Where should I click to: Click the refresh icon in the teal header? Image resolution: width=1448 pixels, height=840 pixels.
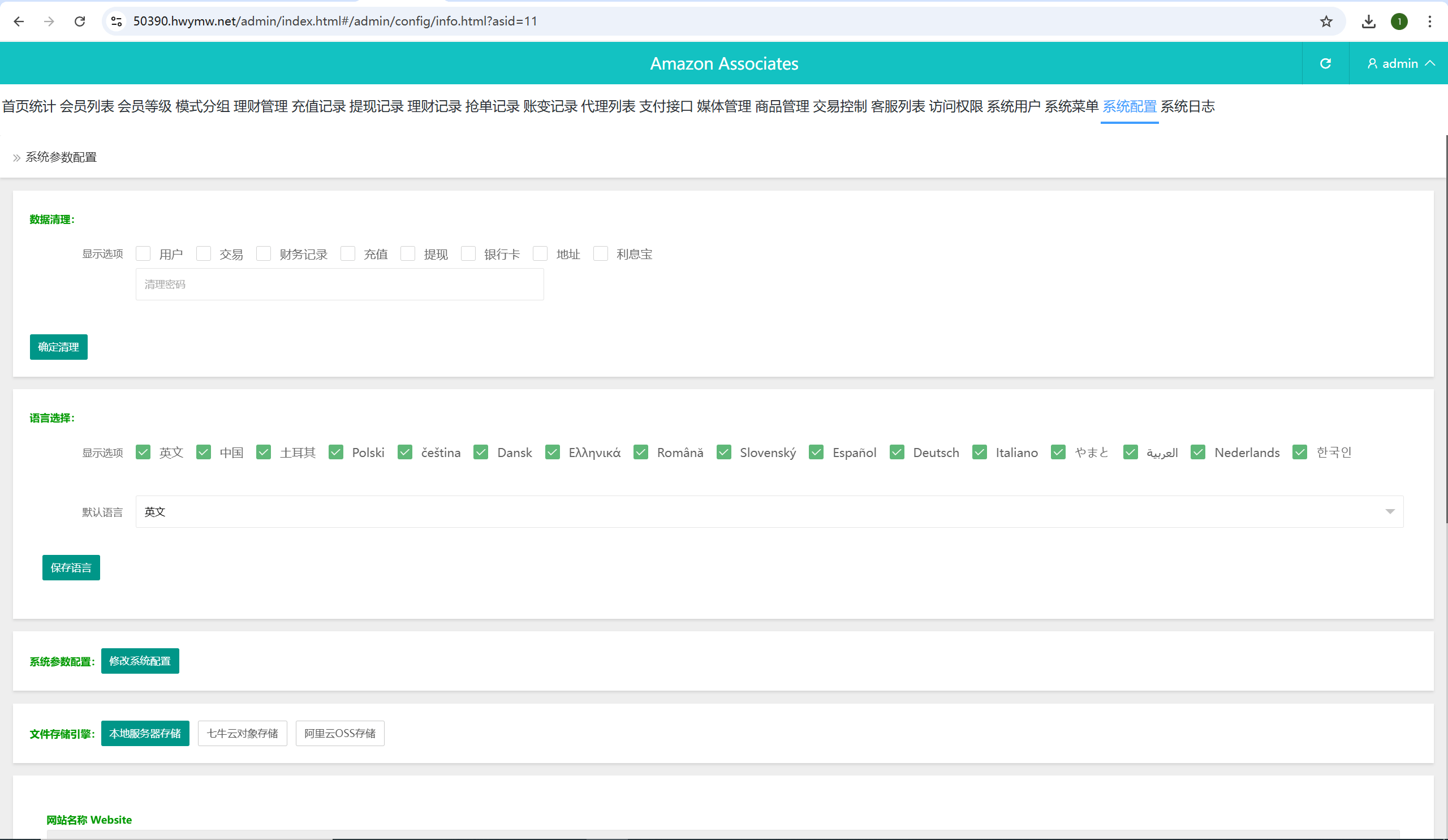pos(1325,63)
